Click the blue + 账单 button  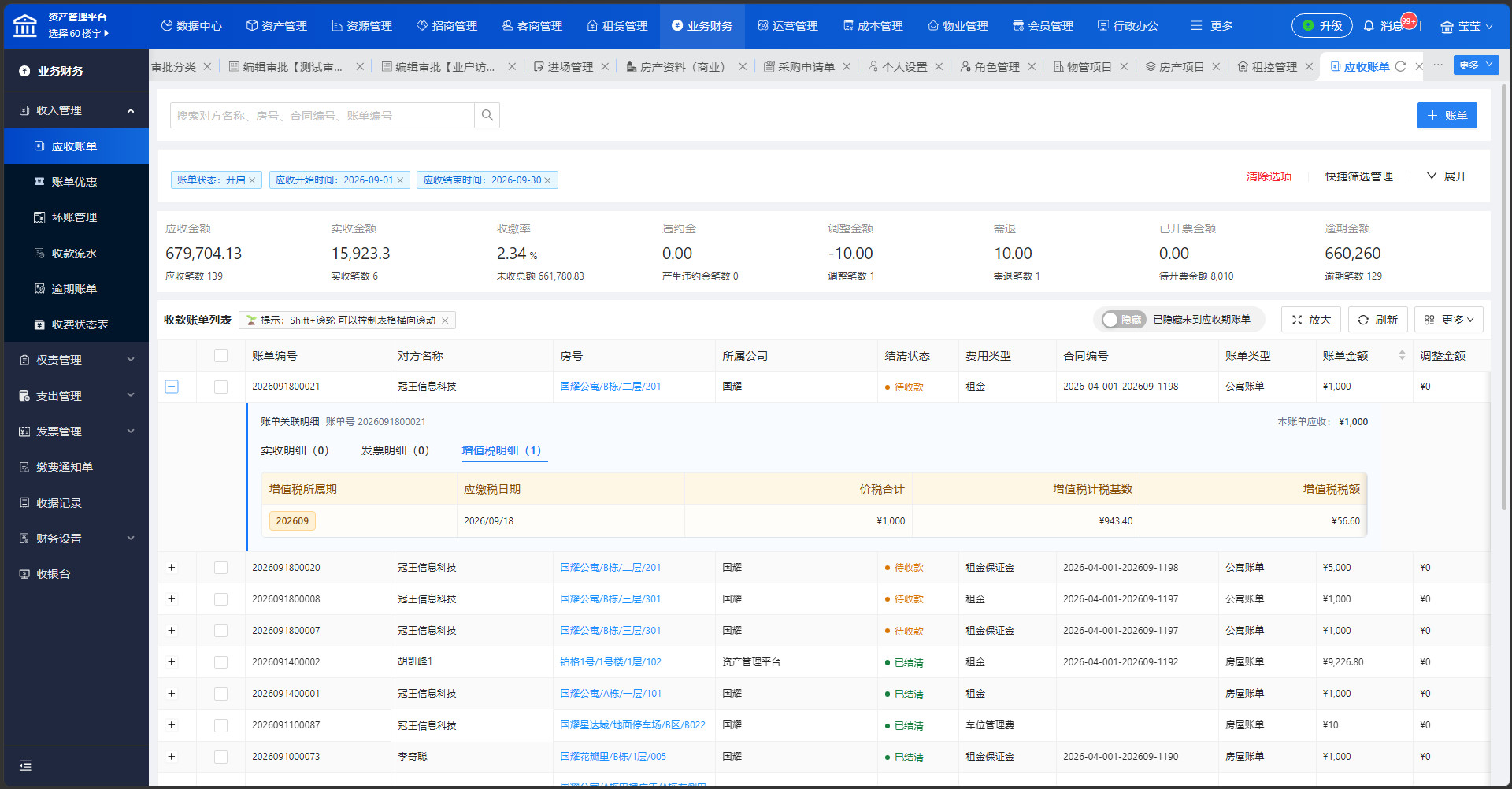[1447, 116]
